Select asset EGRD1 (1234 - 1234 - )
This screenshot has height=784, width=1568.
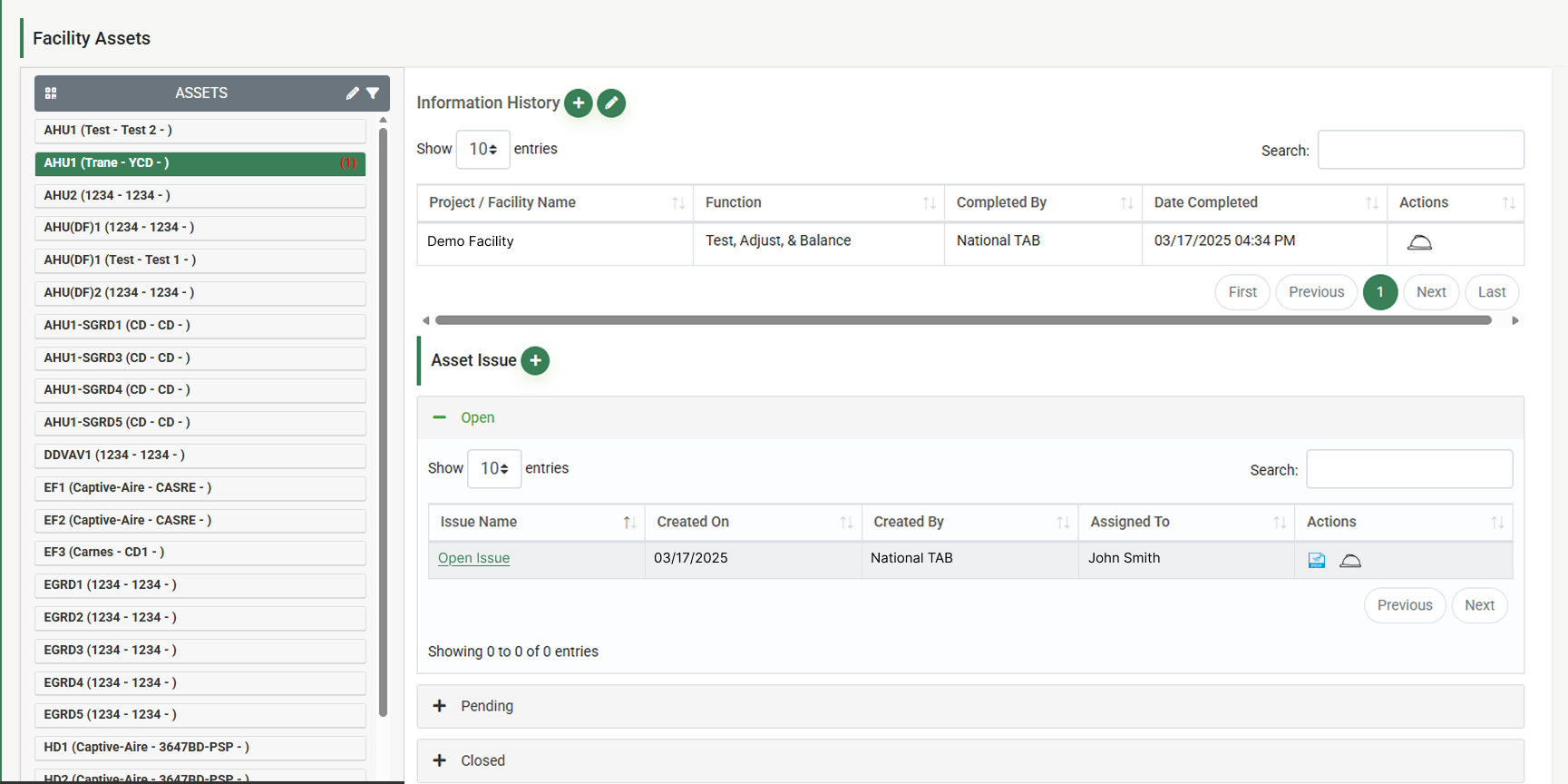pyautogui.click(x=200, y=585)
